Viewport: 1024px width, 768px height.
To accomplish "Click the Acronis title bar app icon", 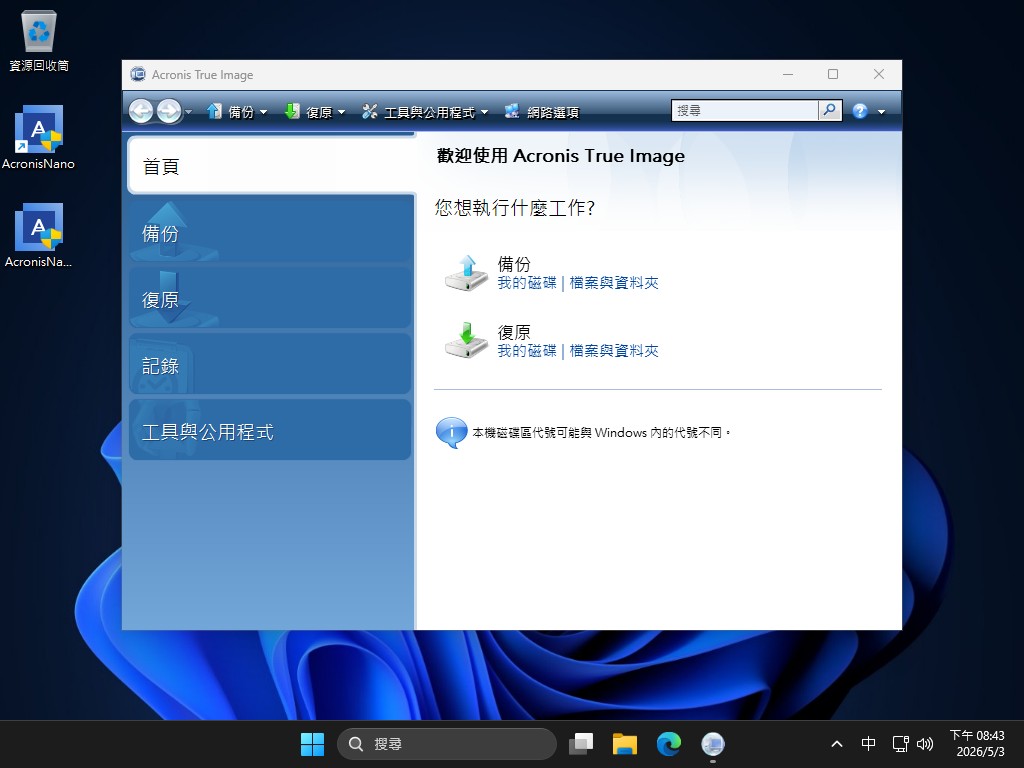I will click(x=138, y=74).
